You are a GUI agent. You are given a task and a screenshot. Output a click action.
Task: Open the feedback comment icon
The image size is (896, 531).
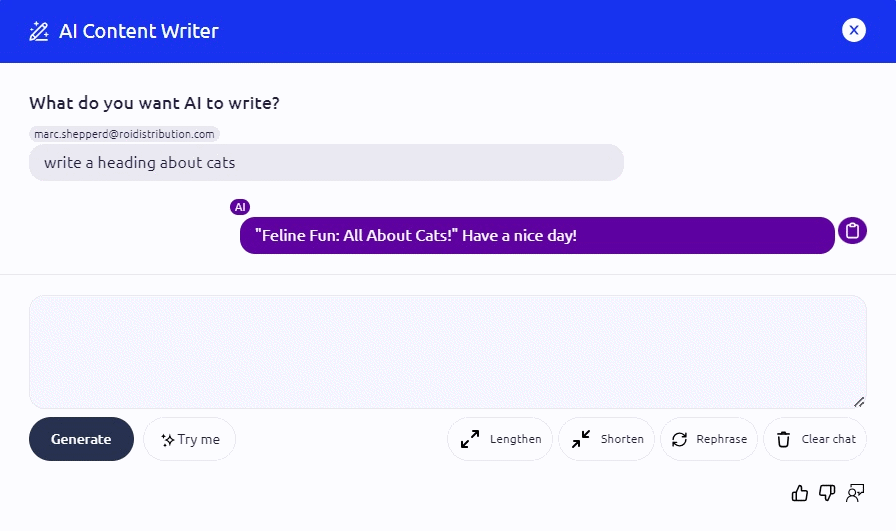[855, 492]
